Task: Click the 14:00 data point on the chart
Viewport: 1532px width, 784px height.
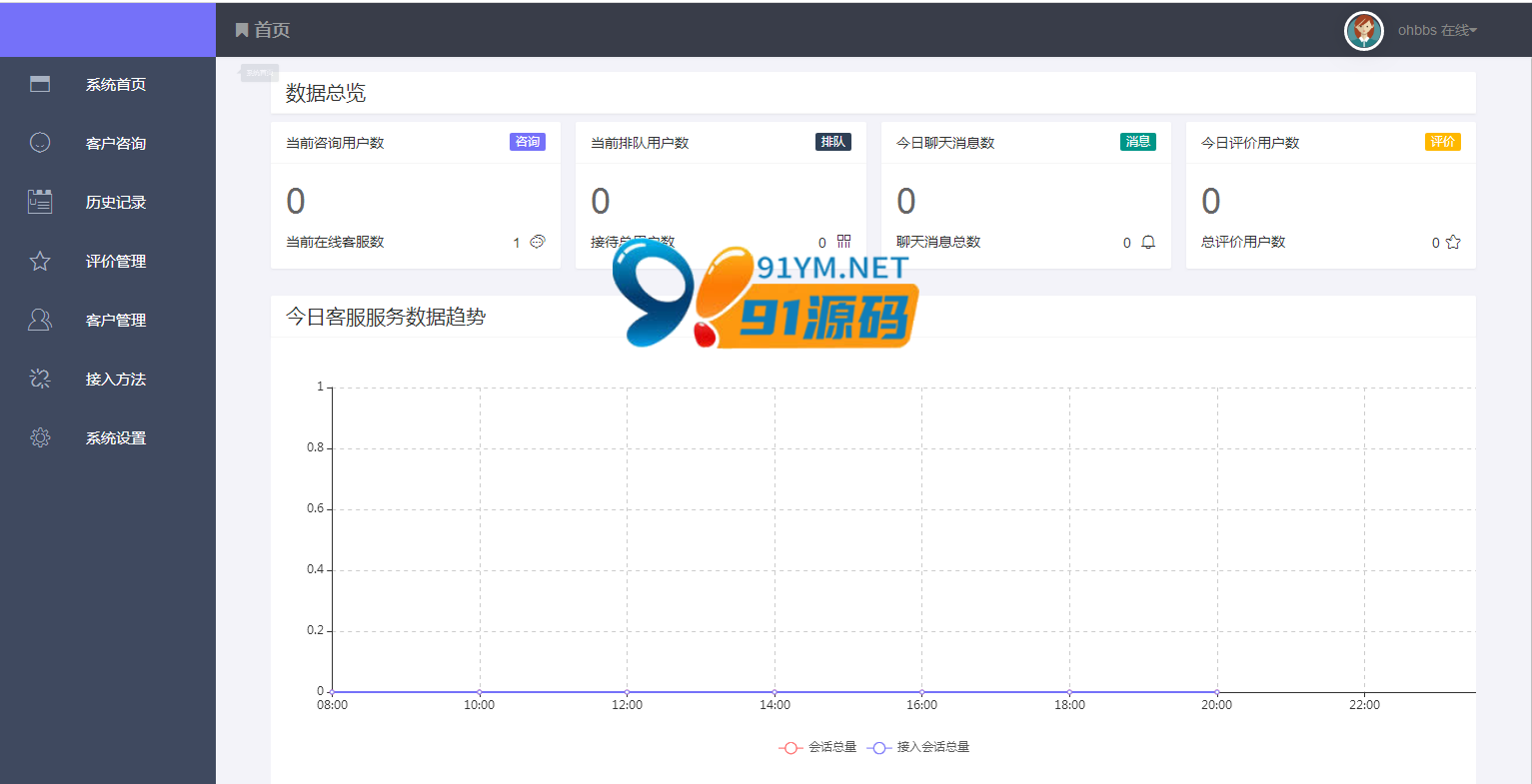Action: (x=774, y=692)
